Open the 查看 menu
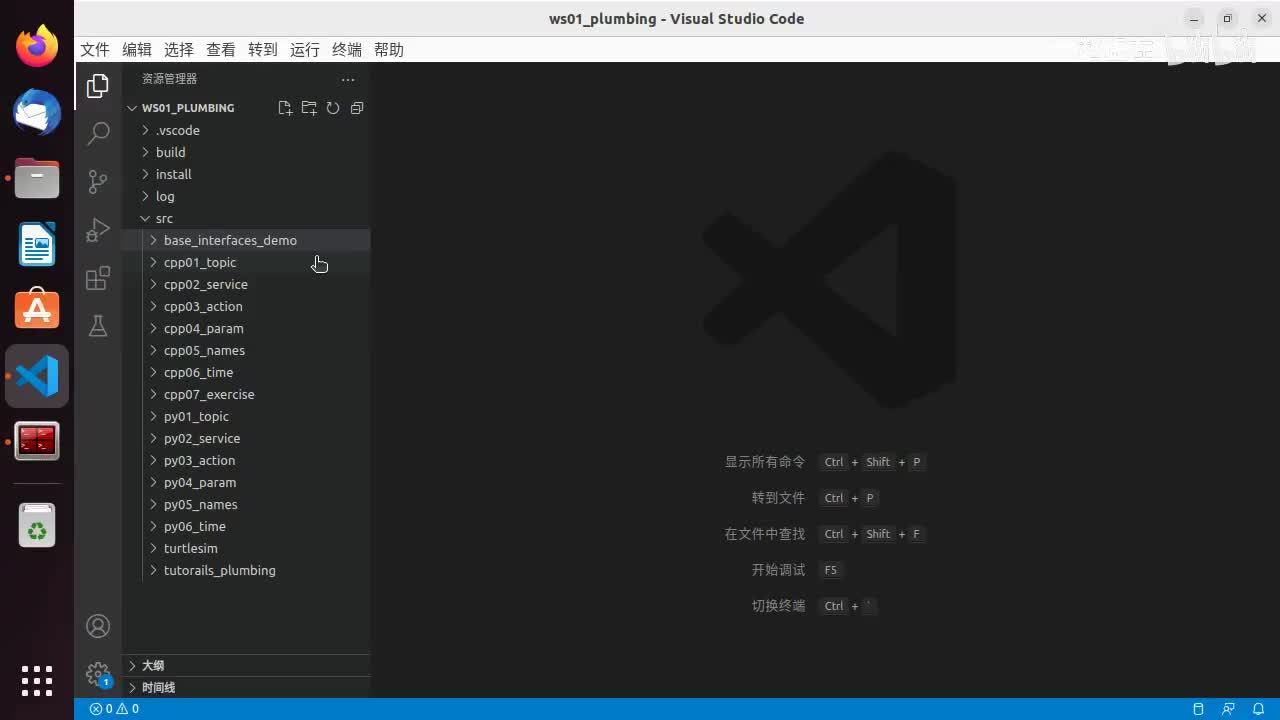Image resolution: width=1280 pixels, height=720 pixels. (x=221, y=50)
